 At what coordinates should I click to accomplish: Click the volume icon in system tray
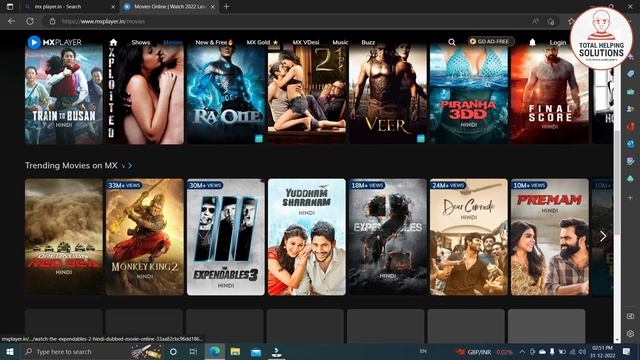click(x=582, y=352)
